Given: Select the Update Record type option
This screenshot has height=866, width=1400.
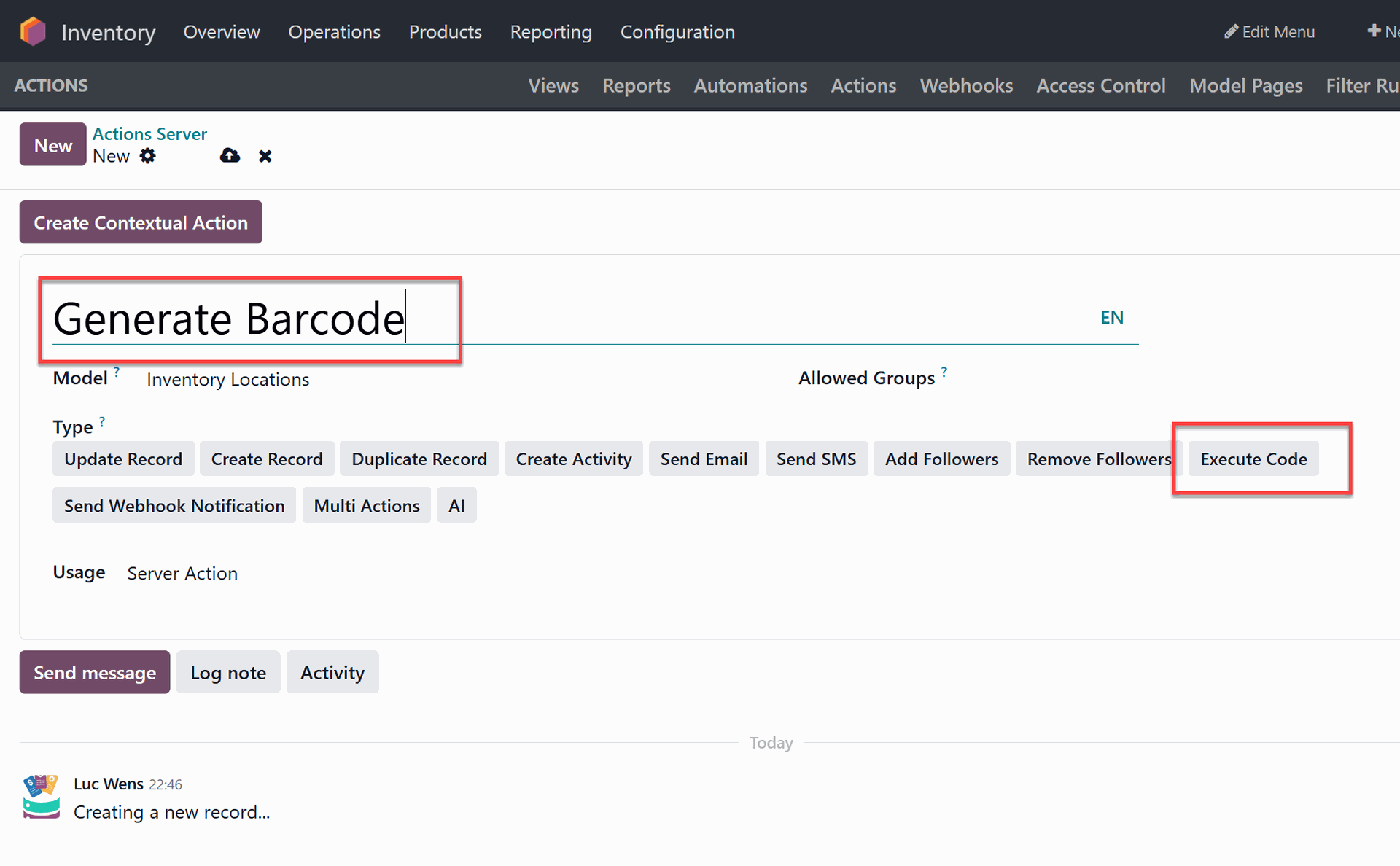Looking at the screenshot, I should pos(123,459).
